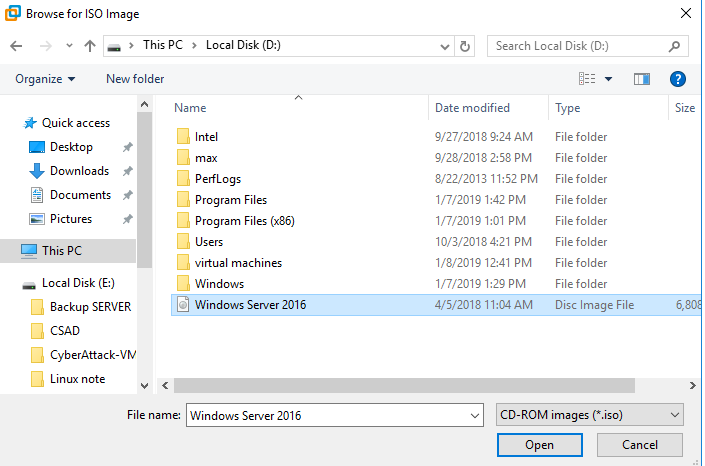This screenshot has height=466, width=705.
Task: Click the drive icon in address bar
Action: pyautogui.click(x=114, y=46)
